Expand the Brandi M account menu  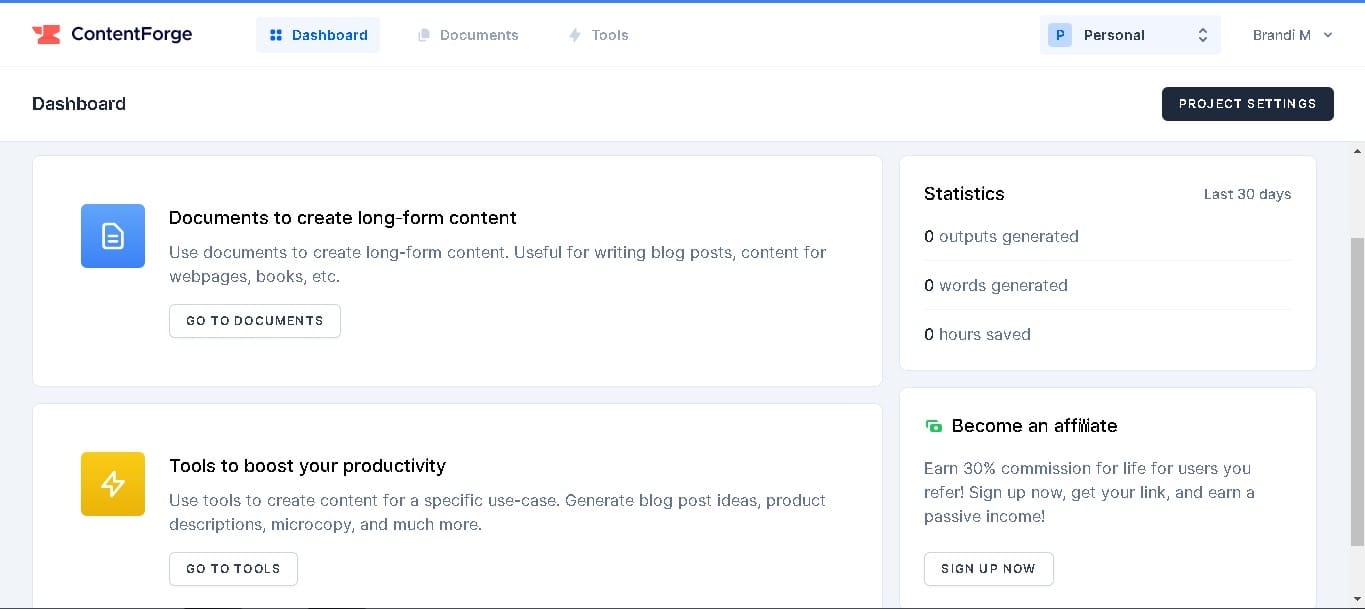click(x=1292, y=34)
